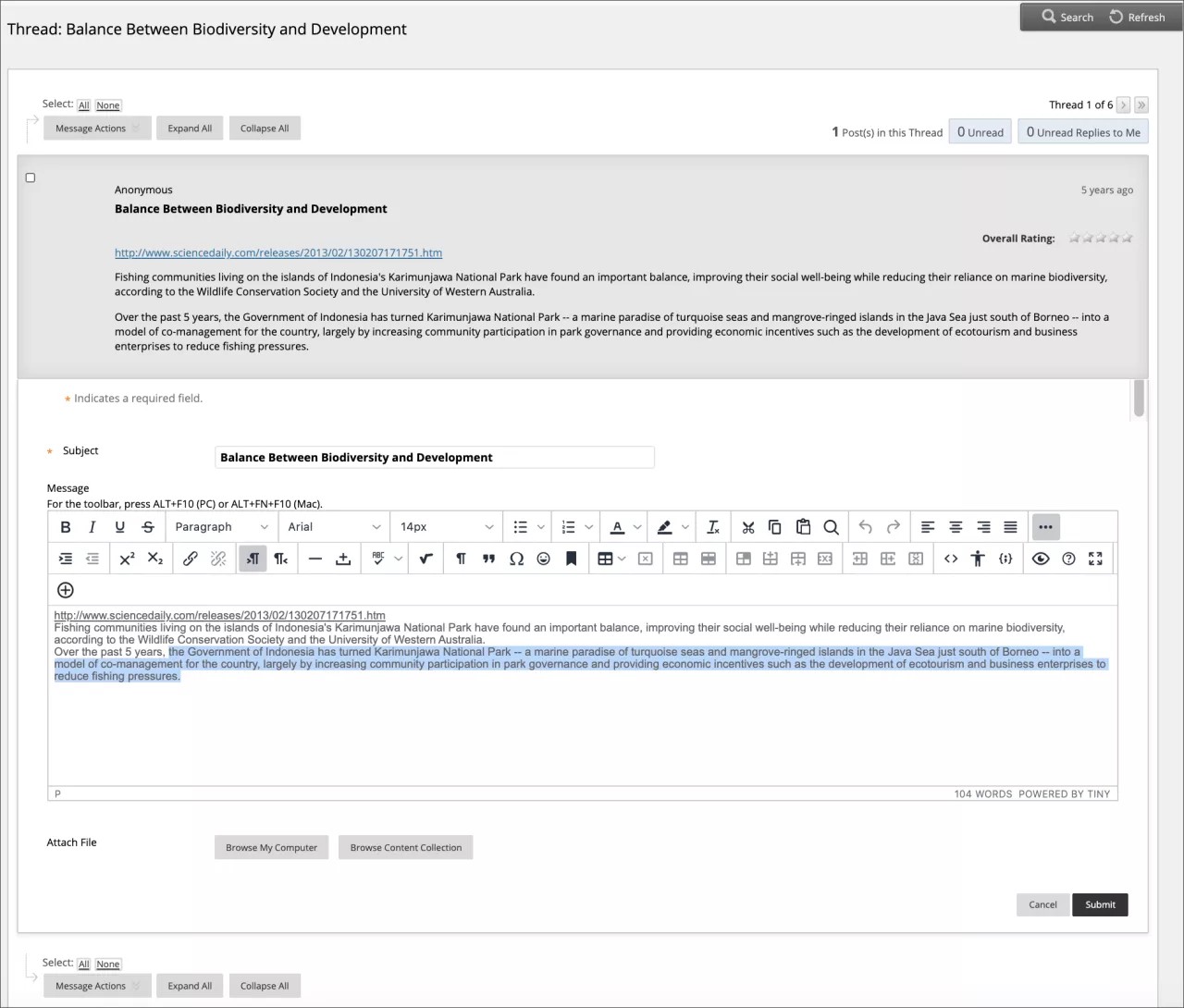Open the emoji picker
1184x1008 pixels.
[544, 559]
